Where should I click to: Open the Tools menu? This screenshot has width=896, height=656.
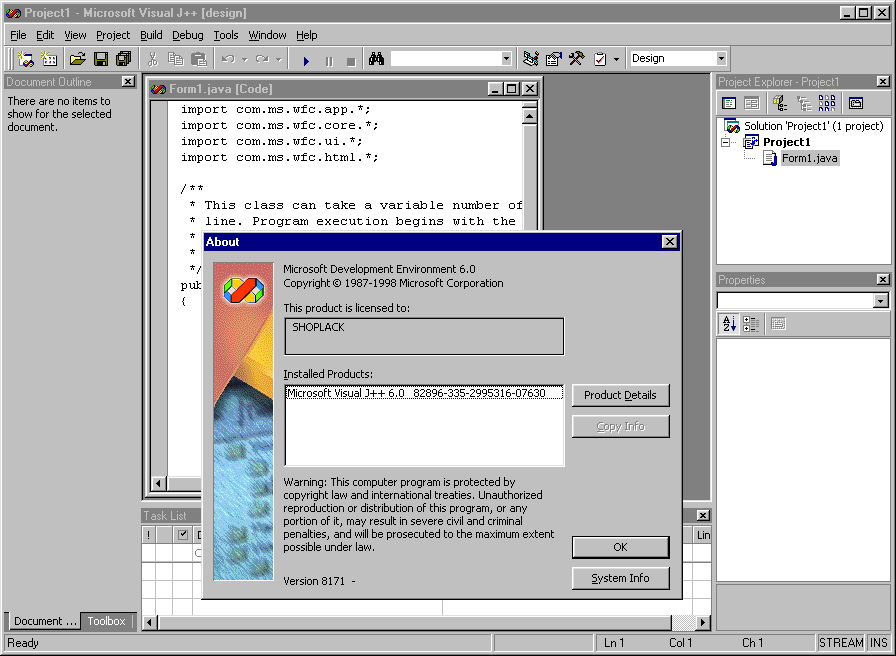(x=226, y=35)
